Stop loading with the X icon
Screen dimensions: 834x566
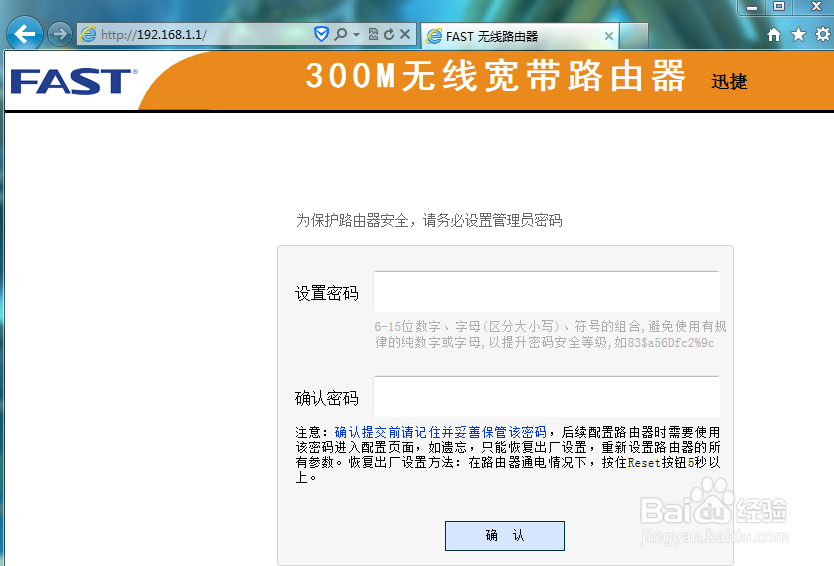coord(405,35)
